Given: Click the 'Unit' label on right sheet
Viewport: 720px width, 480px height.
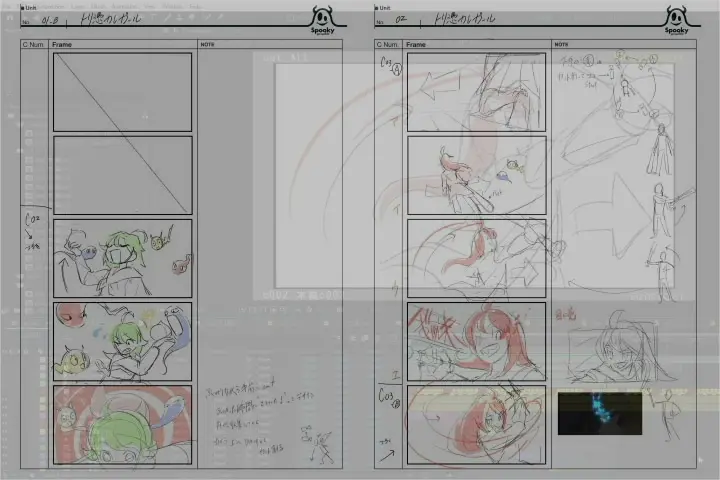Looking at the screenshot, I should pos(384,8).
